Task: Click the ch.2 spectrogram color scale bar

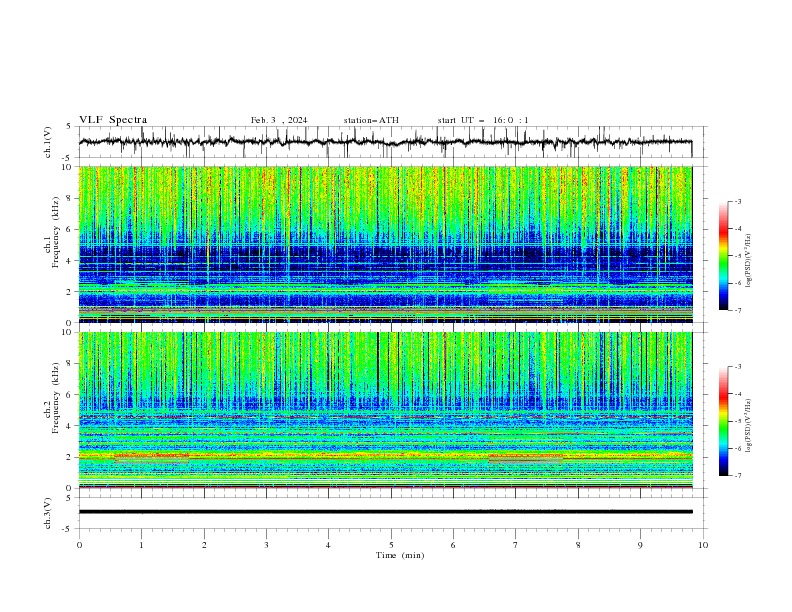Action: click(x=724, y=421)
